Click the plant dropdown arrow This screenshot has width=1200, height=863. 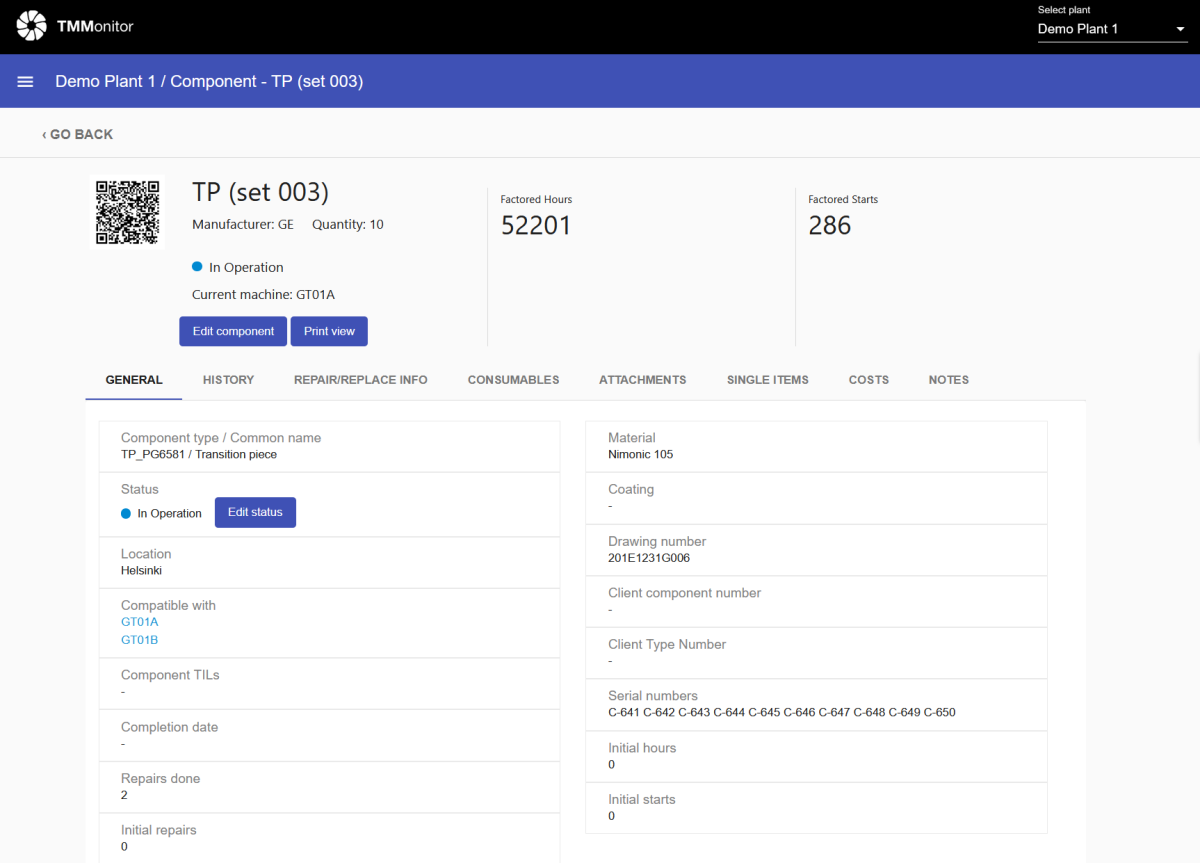click(1180, 29)
